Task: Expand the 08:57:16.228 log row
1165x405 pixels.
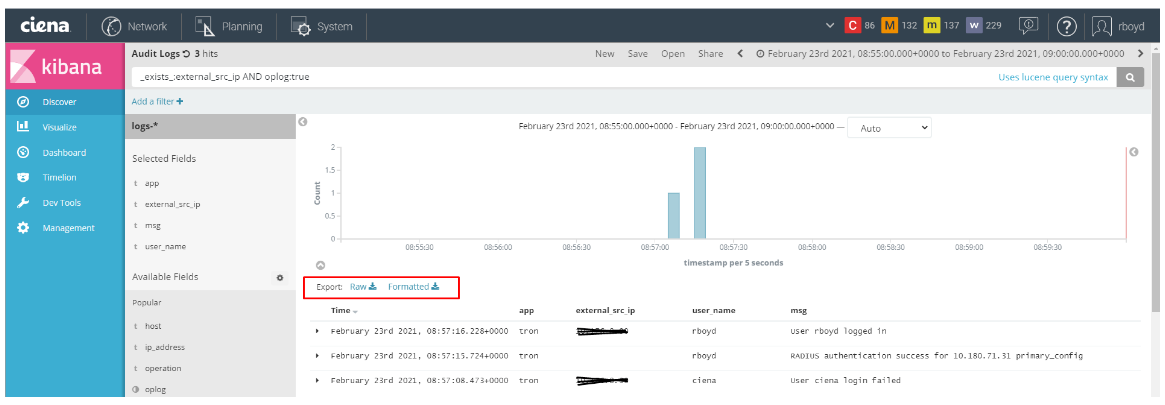Action: pyautogui.click(x=318, y=330)
